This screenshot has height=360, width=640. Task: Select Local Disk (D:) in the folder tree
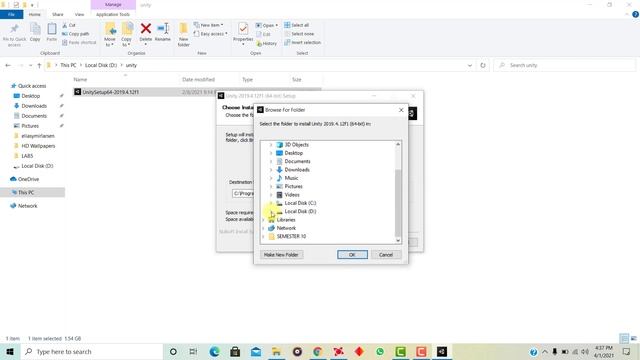[300, 211]
